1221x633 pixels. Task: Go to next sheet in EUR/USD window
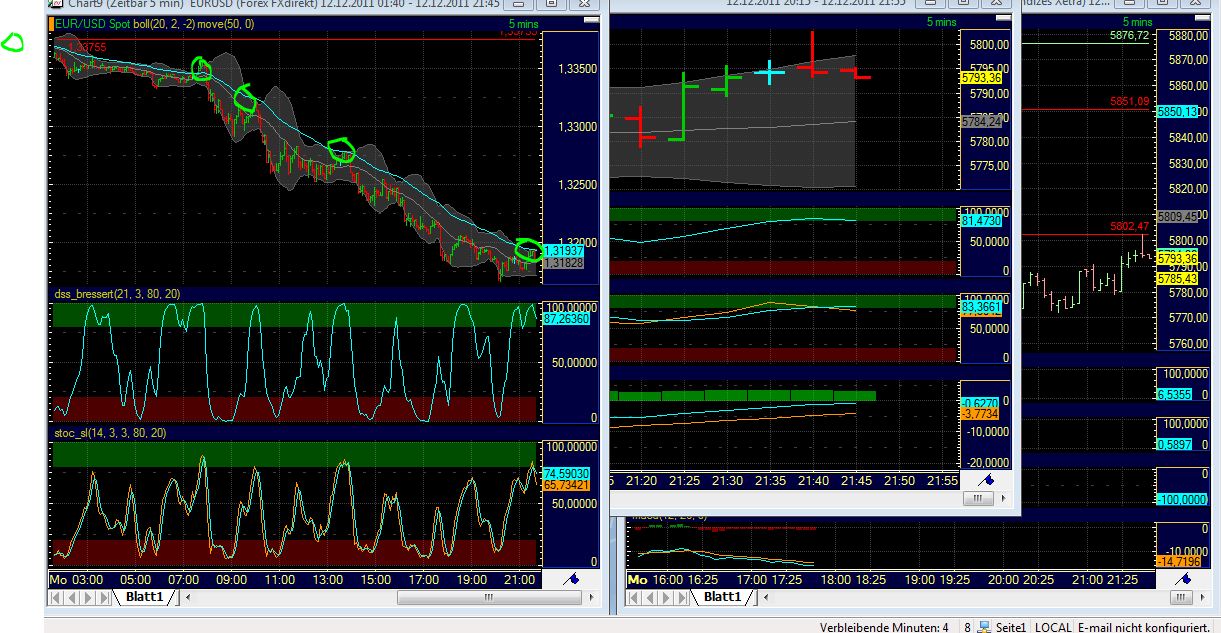(88, 597)
